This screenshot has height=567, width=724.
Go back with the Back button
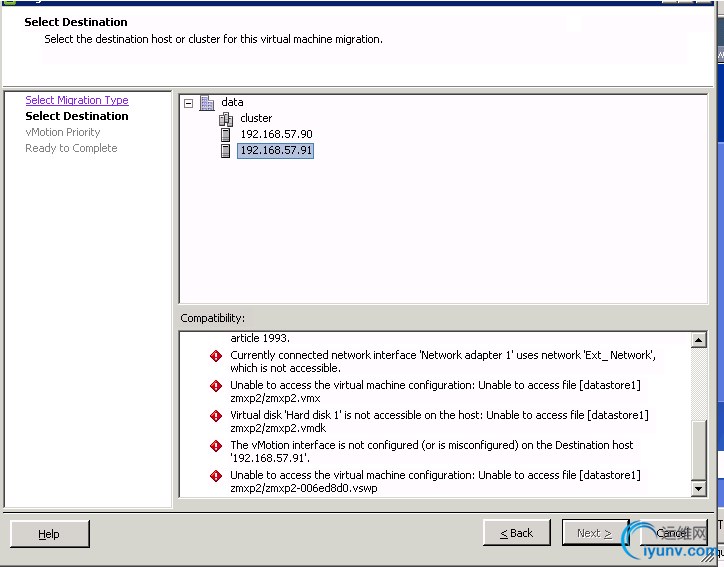(517, 533)
